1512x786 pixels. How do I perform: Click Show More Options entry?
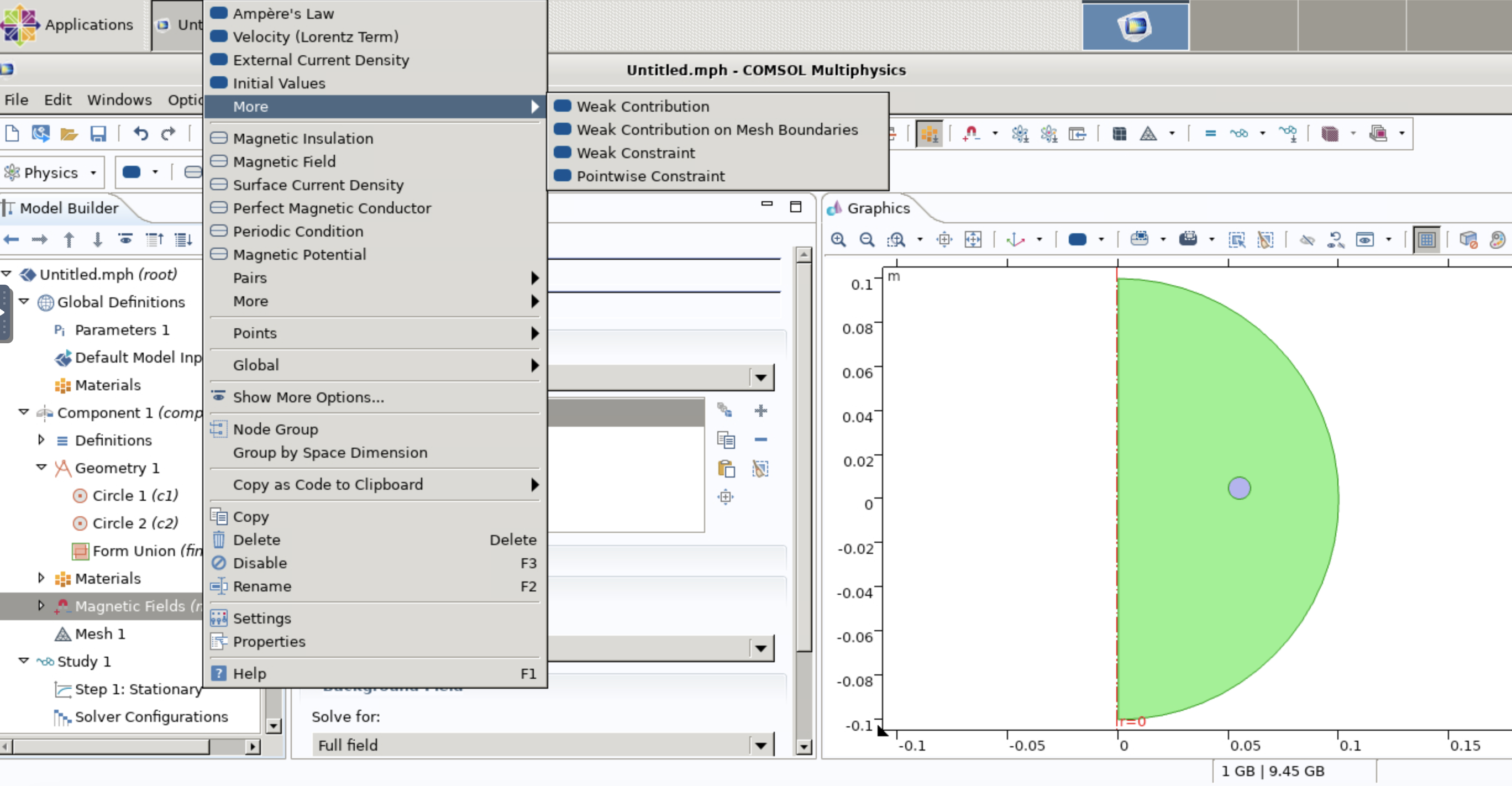[308, 397]
